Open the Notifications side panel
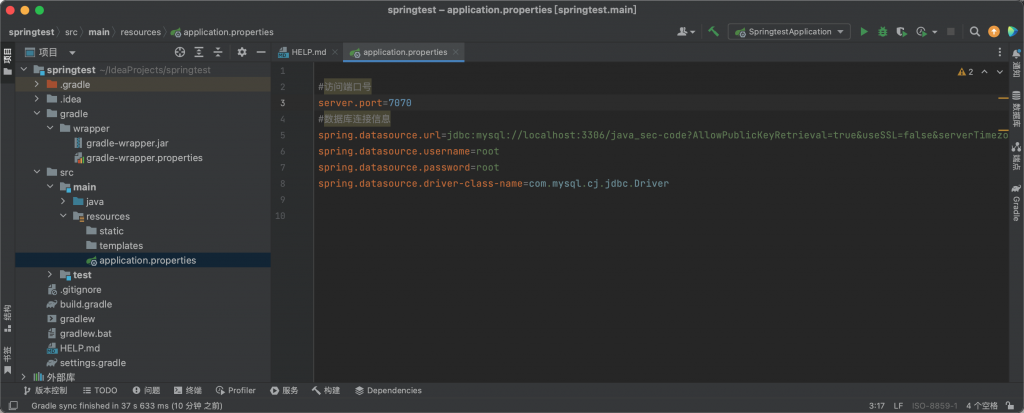Viewport: 1024px width, 413px height. (1016, 63)
